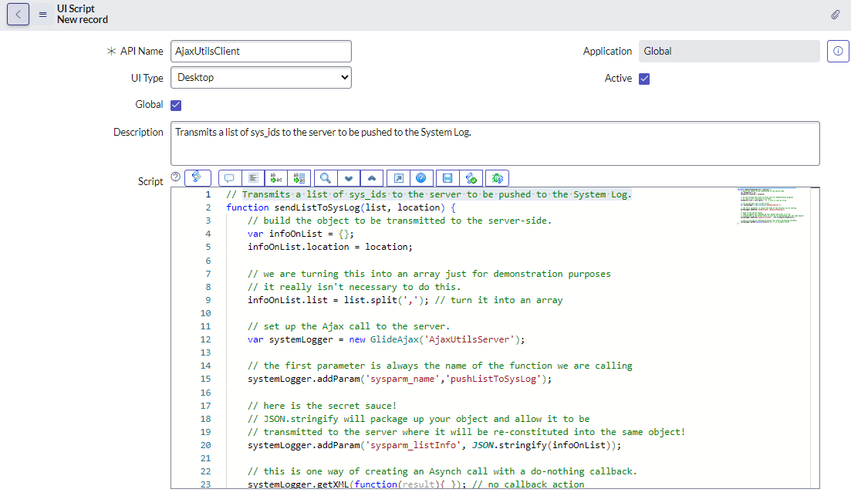Click the 'list.split' code line
Viewport: 851px width, 499px height.
[405, 300]
